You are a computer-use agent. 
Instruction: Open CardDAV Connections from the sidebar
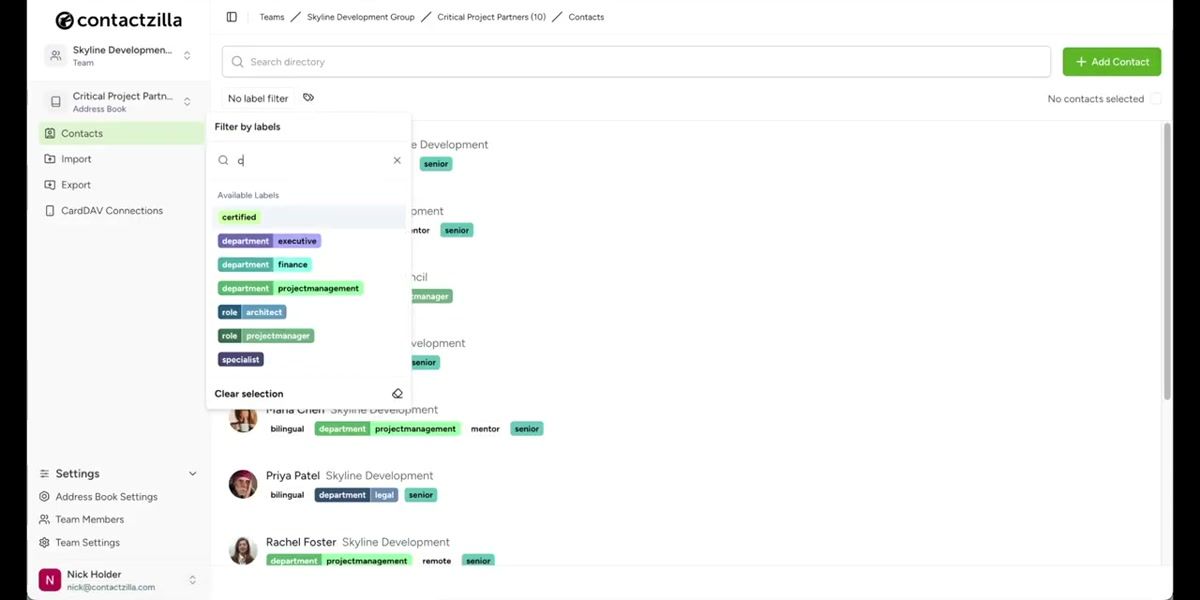click(x=50, y=210)
